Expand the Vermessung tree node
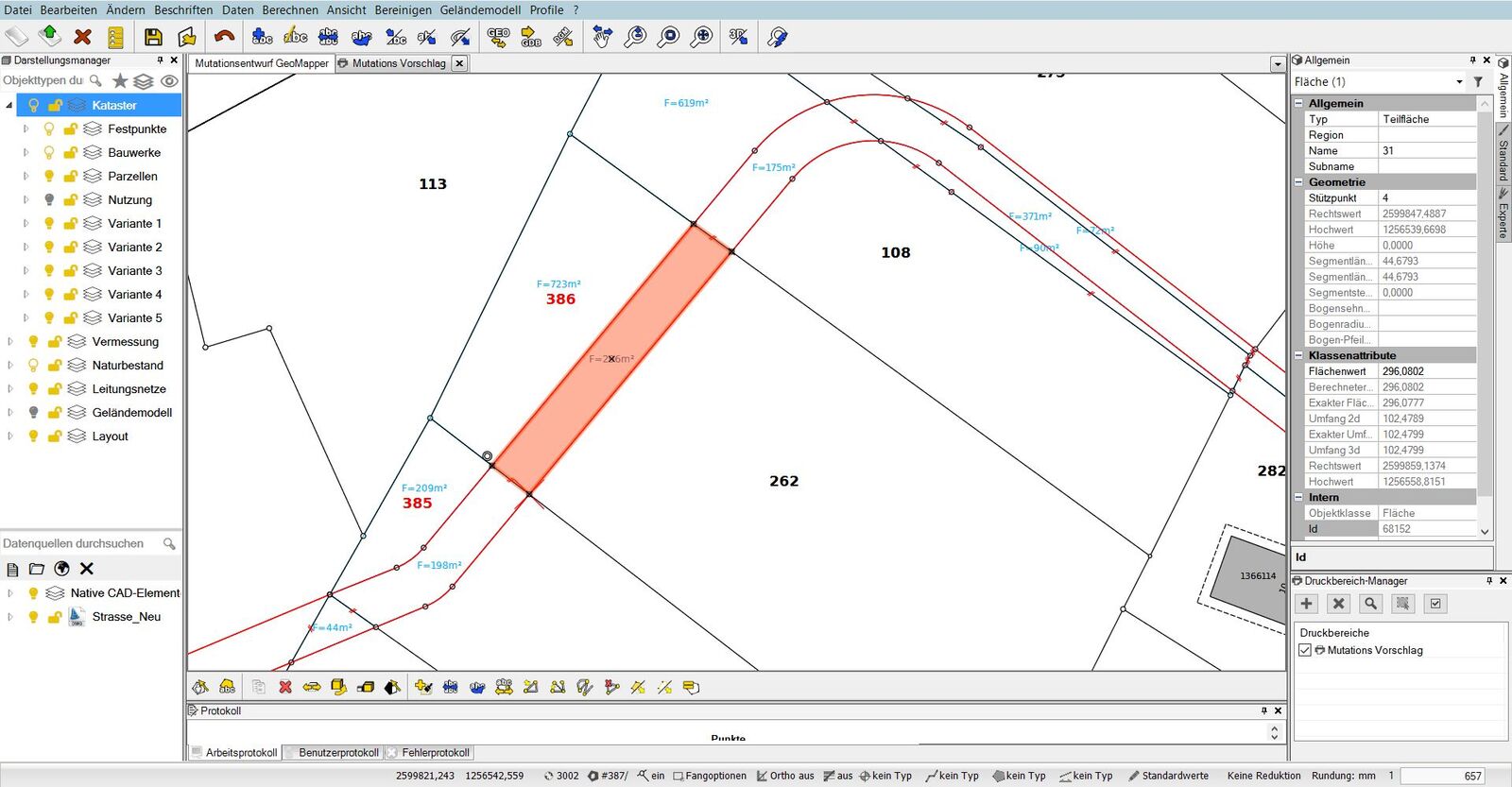 (x=10, y=342)
